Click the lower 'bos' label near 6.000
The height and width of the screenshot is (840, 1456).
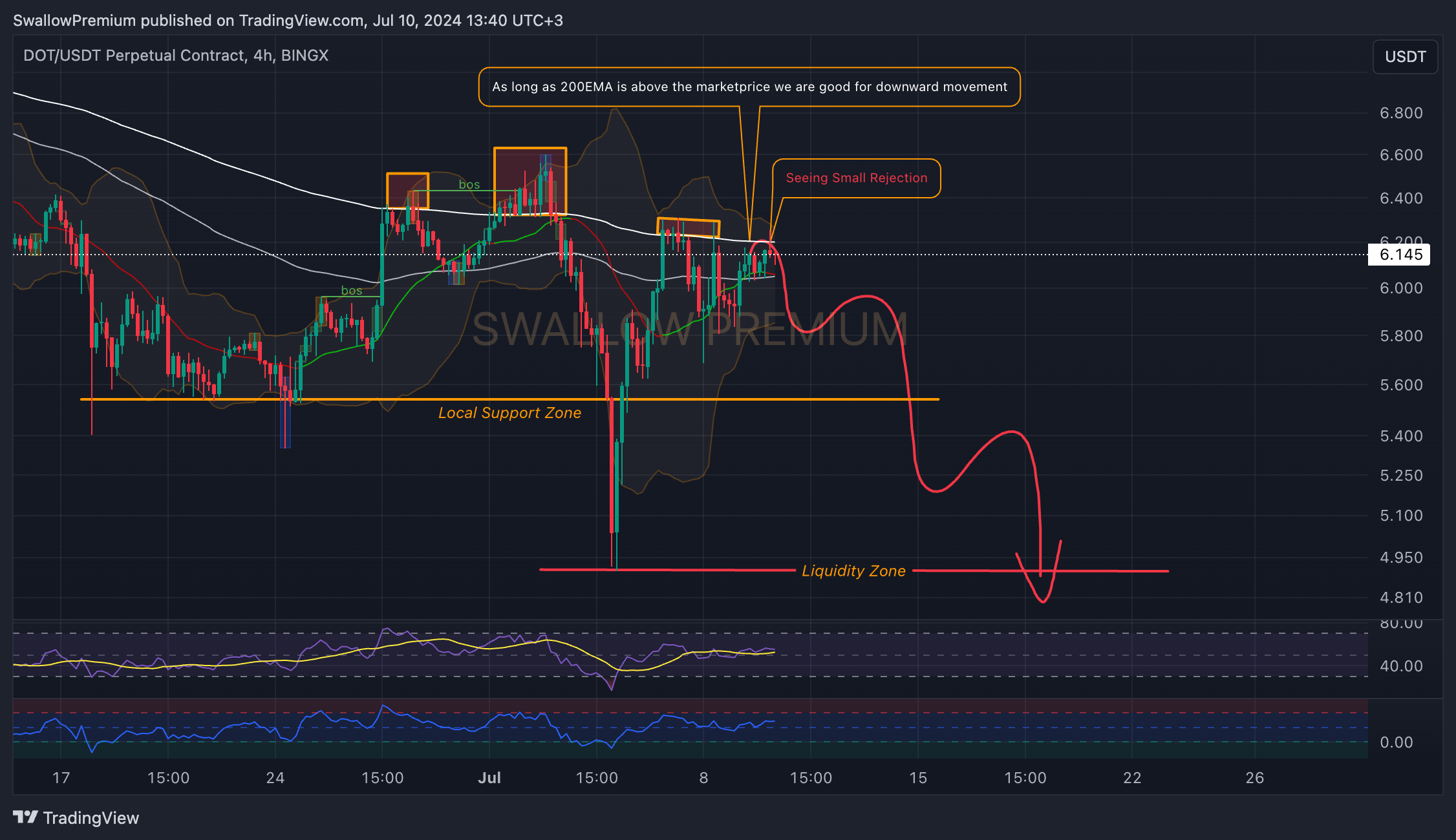point(352,291)
